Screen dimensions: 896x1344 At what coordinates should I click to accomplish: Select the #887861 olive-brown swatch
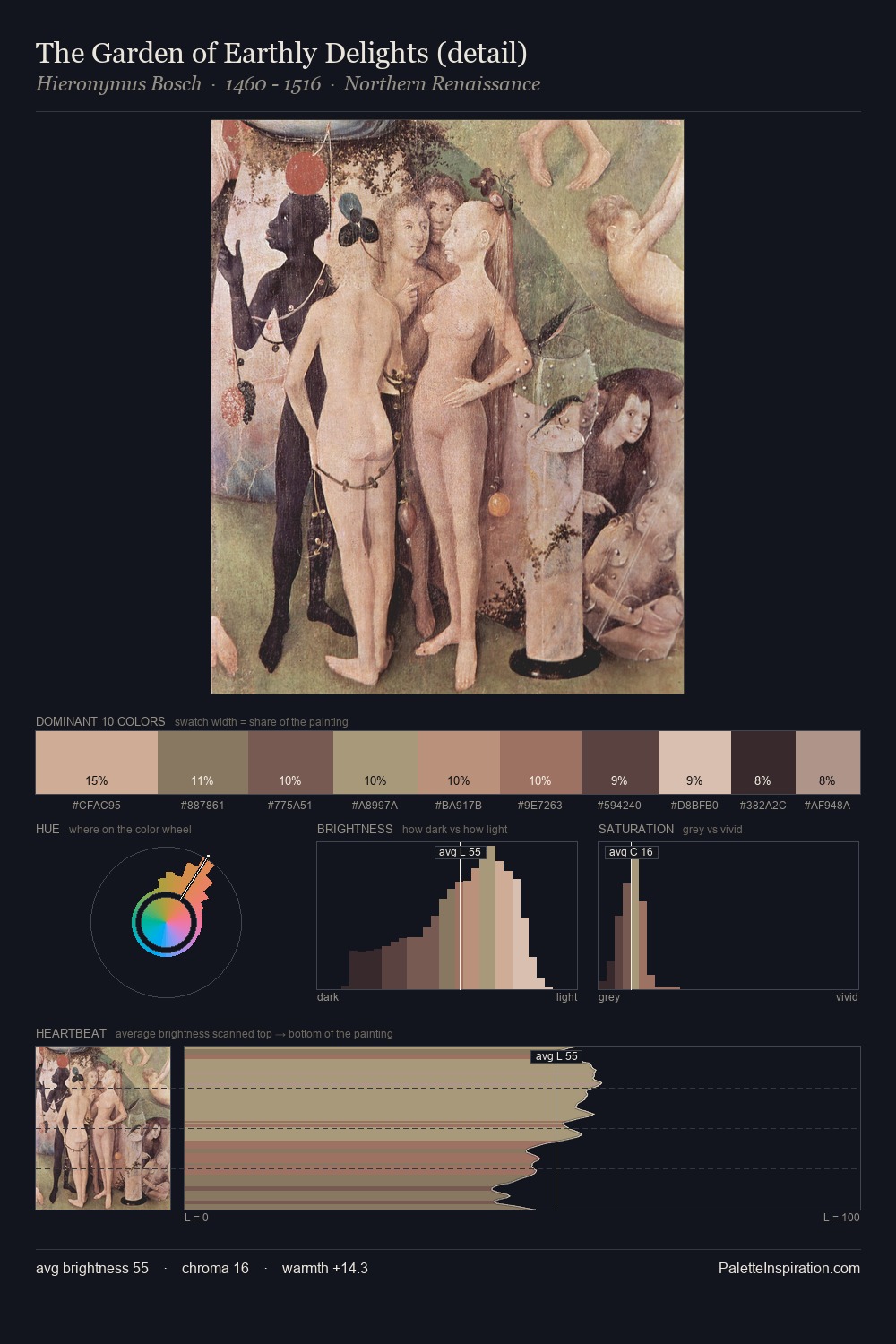click(202, 762)
